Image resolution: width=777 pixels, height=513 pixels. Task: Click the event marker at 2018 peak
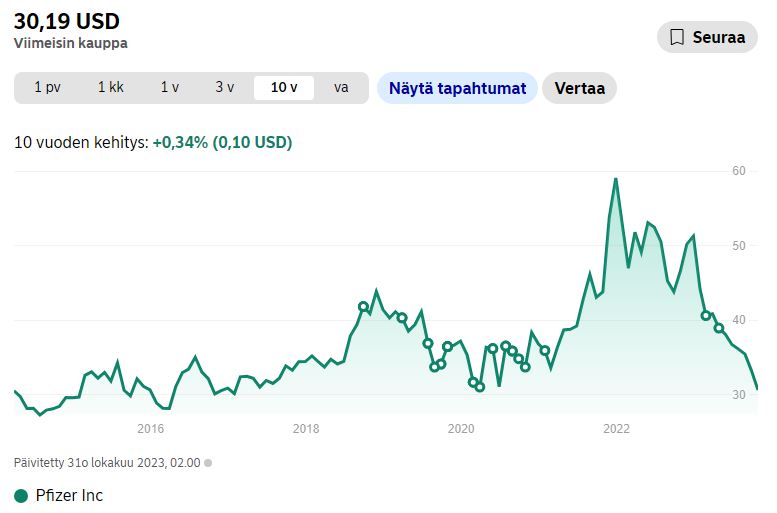click(x=363, y=307)
